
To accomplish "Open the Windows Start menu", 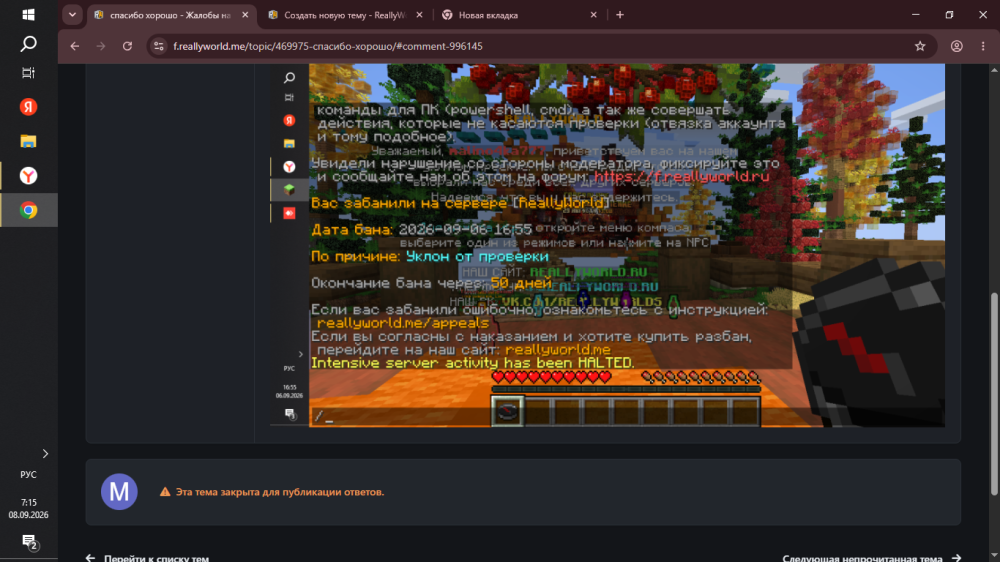I will click(x=28, y=15).
